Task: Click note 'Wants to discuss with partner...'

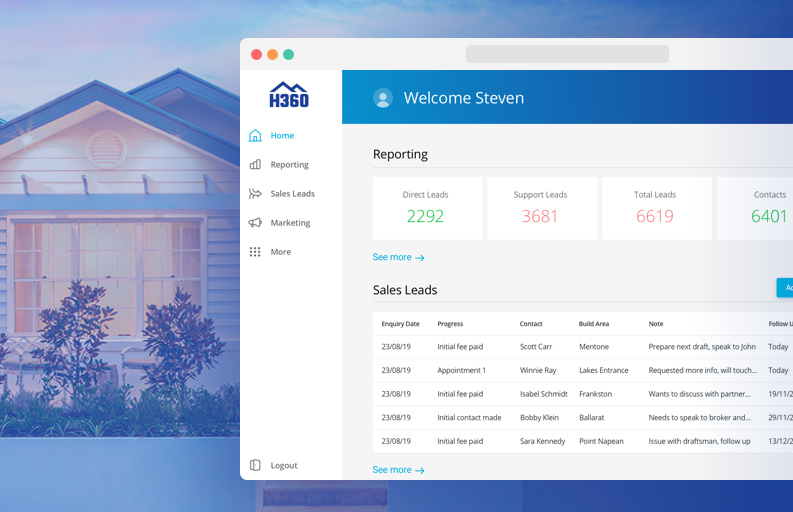Action: click(x=699, y=394)
